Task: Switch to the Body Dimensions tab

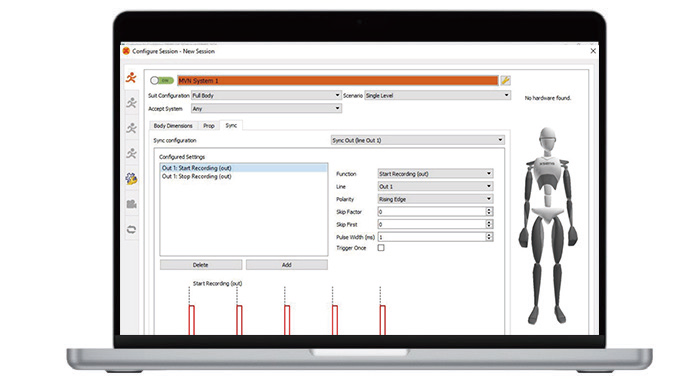Action: coord(173,125)
